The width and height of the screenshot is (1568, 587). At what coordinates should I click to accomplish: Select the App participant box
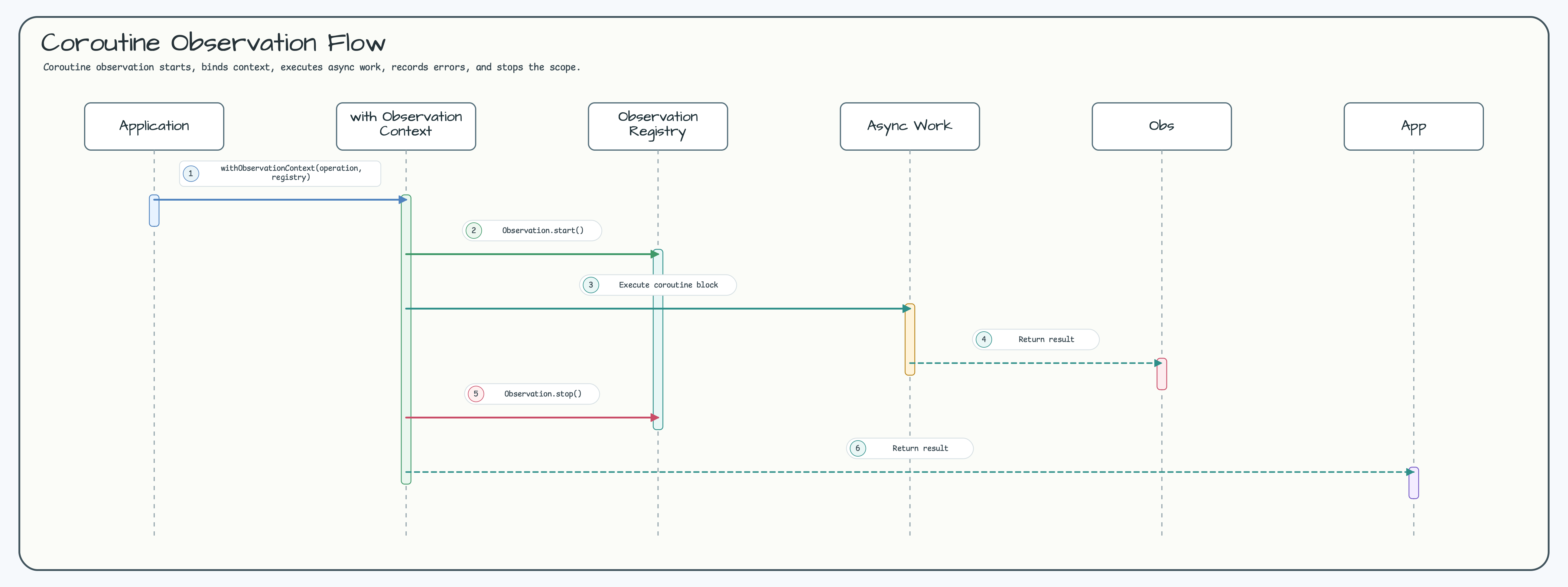coord(1414,126)
